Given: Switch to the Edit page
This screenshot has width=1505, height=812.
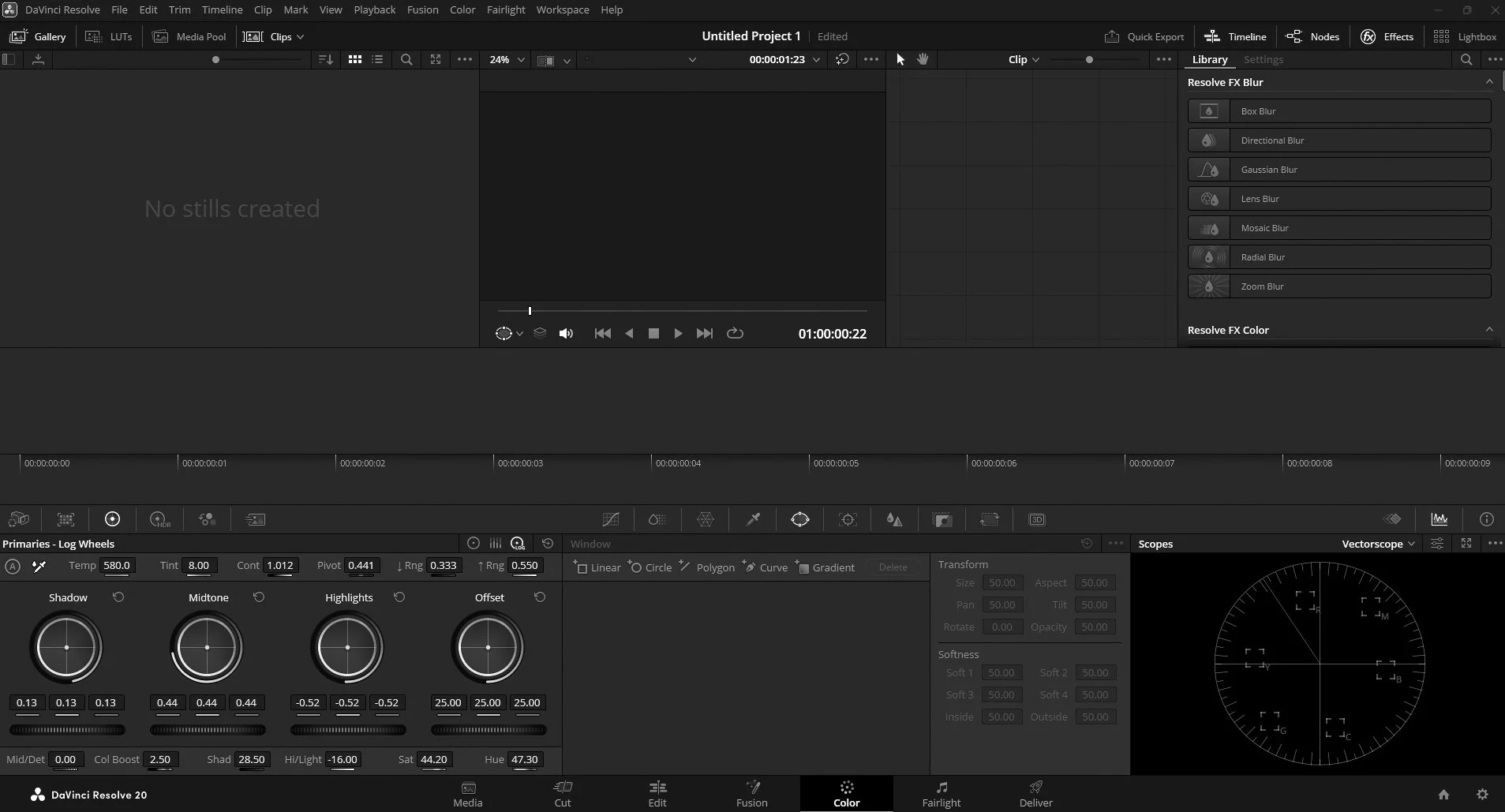Looking at the screenshot, I should 657,794.
